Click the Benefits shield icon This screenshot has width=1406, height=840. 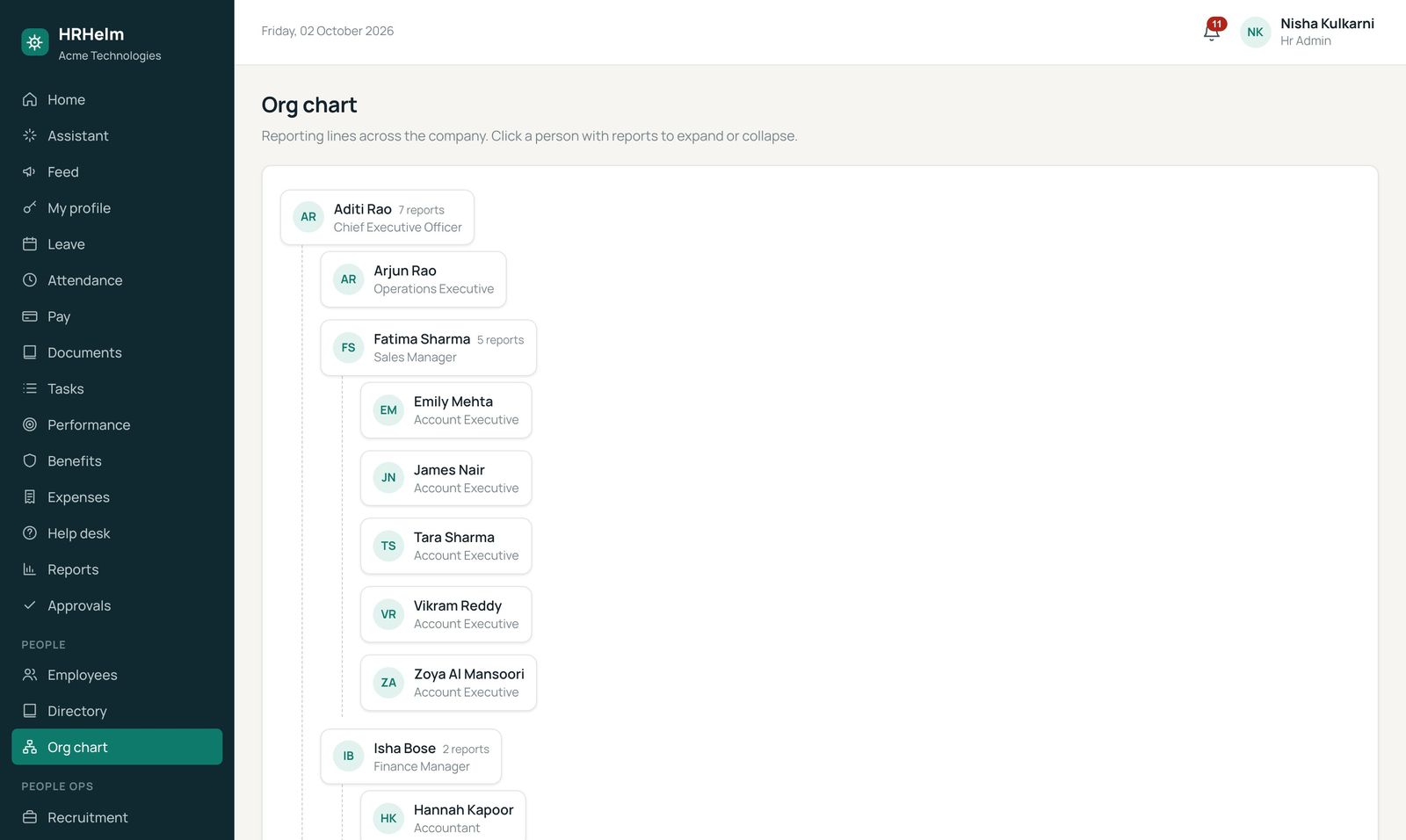30,460
